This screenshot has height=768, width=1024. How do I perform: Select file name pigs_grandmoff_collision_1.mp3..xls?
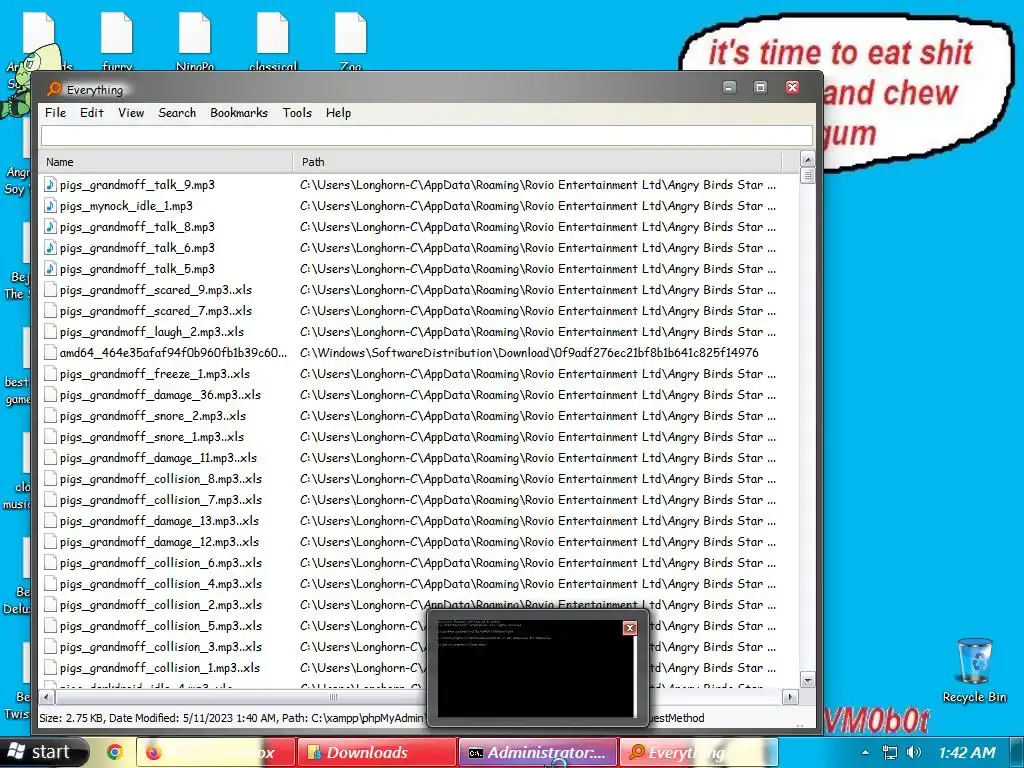click(x=160, y=667)
